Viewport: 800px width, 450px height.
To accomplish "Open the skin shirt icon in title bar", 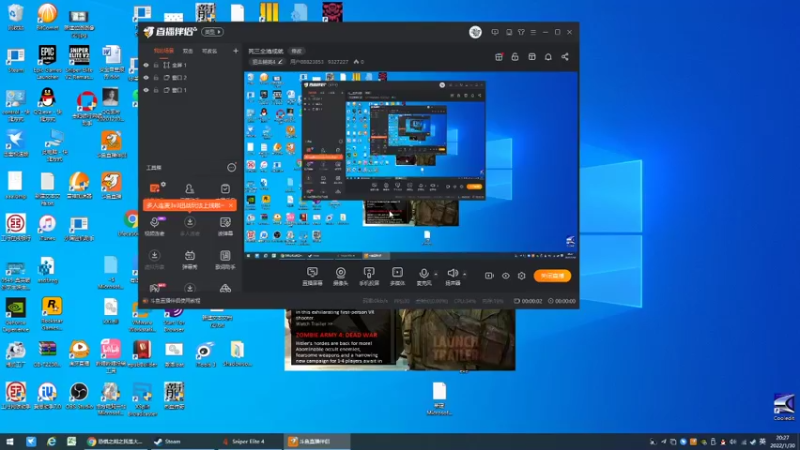I will [521, 32].
